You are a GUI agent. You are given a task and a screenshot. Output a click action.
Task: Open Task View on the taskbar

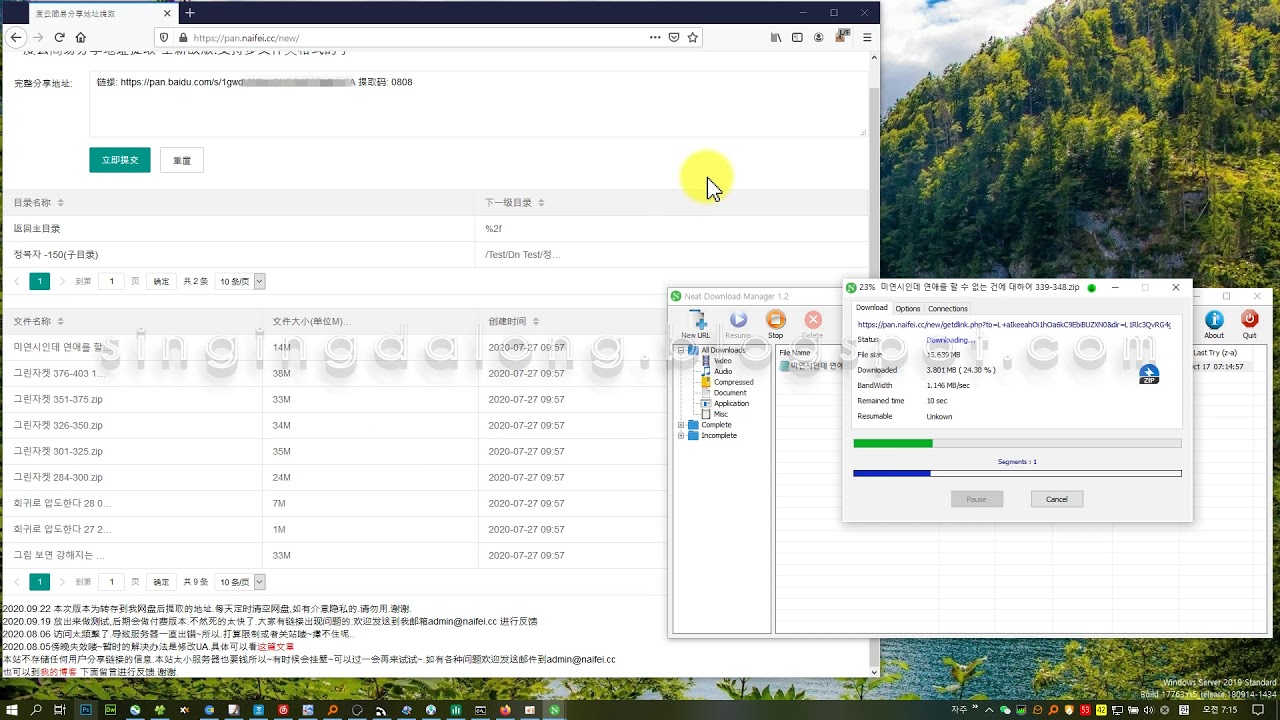(x=60, y=710)
